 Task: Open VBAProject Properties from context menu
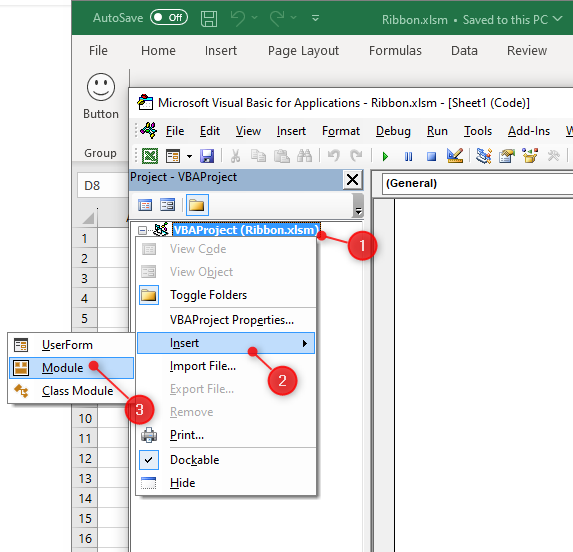click(226, 320)
